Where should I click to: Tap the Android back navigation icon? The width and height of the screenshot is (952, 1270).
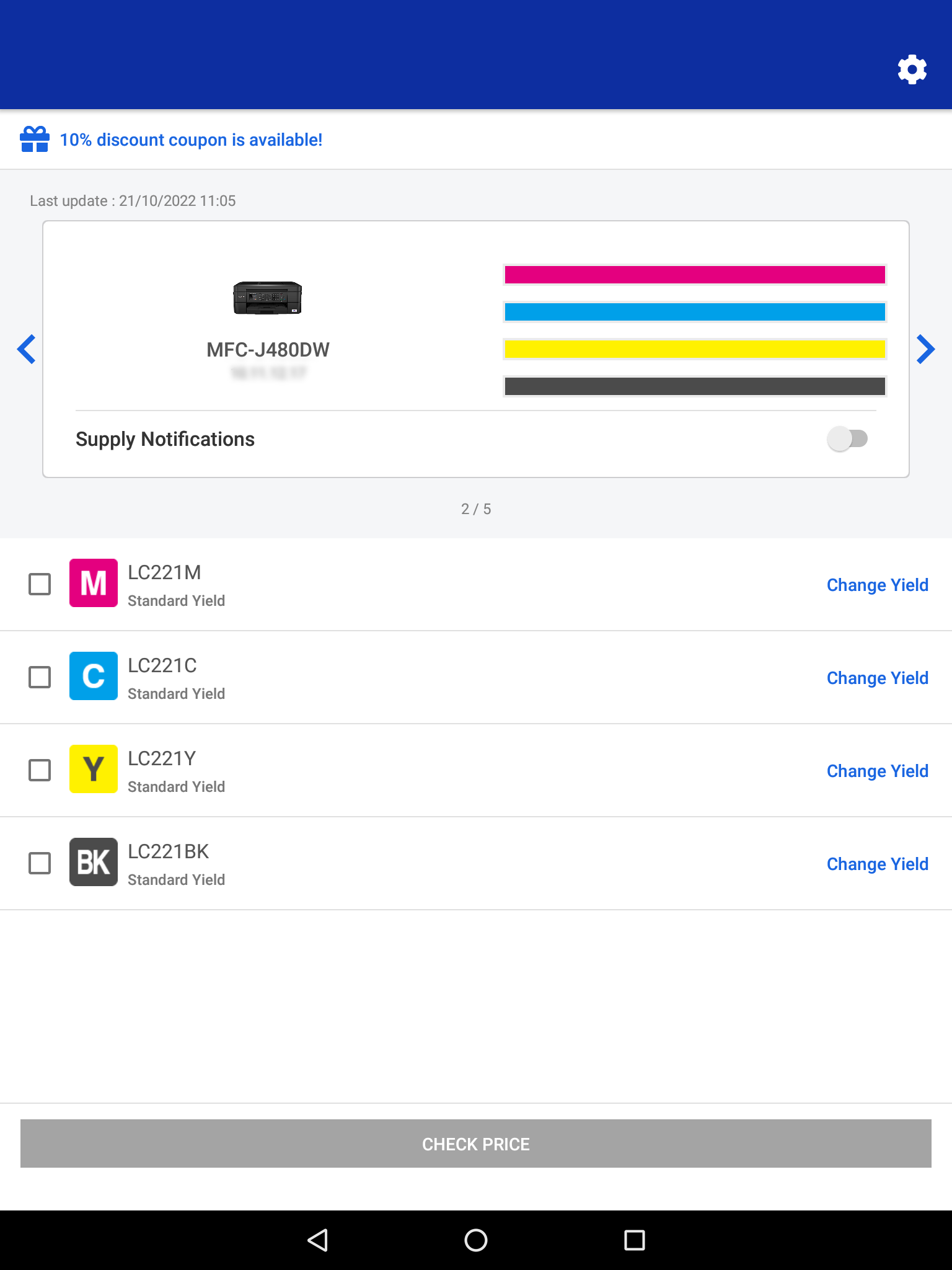tap(318, 1240)
